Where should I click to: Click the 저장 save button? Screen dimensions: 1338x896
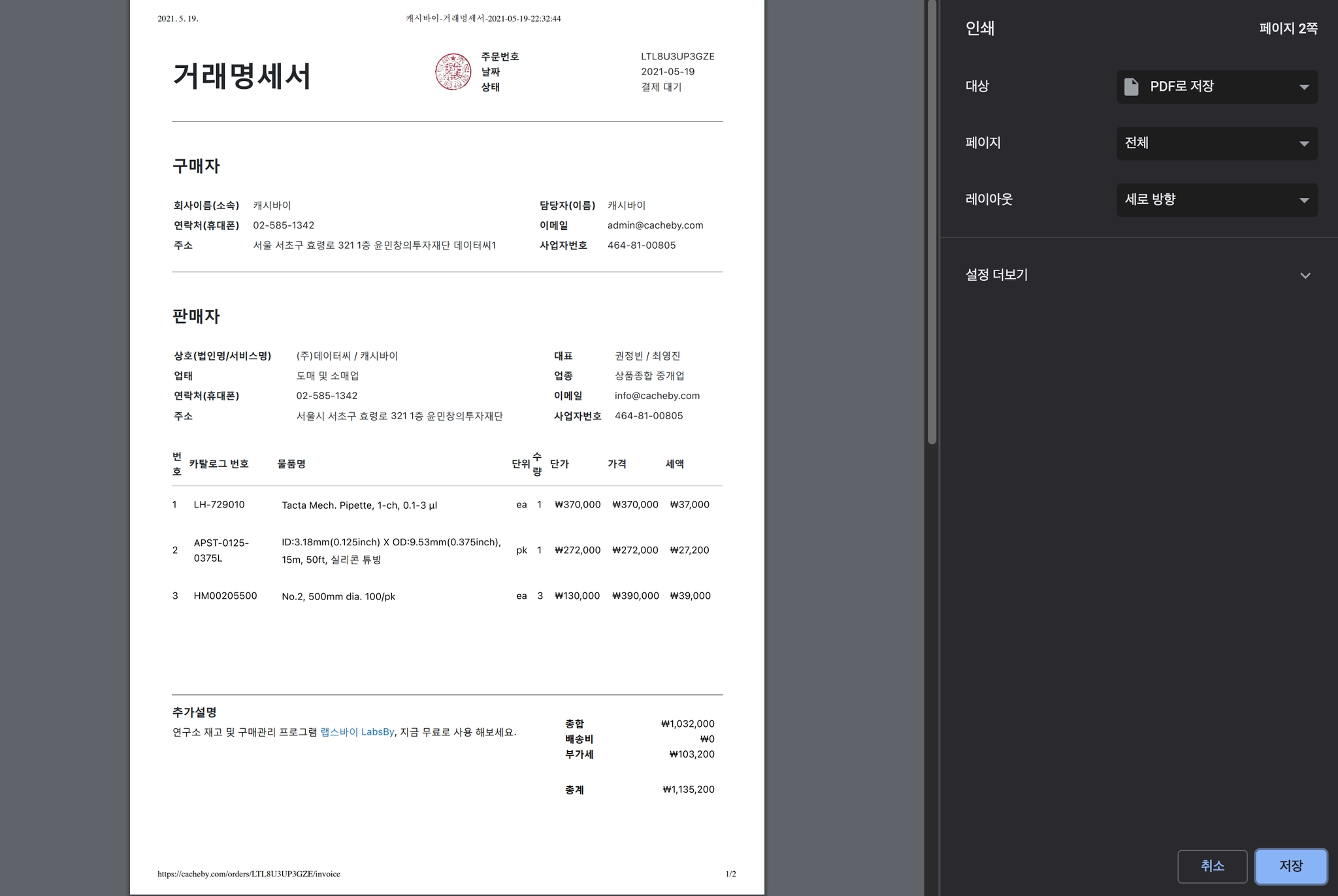click(x=1291, y=866)
